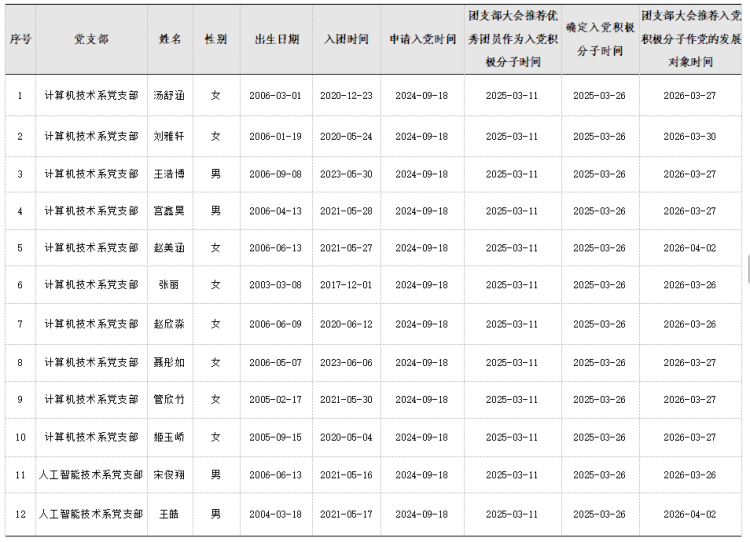Viewport: 750px width, 542px height.
Task: Click name cell 王浩博
Action: point(169,174)
